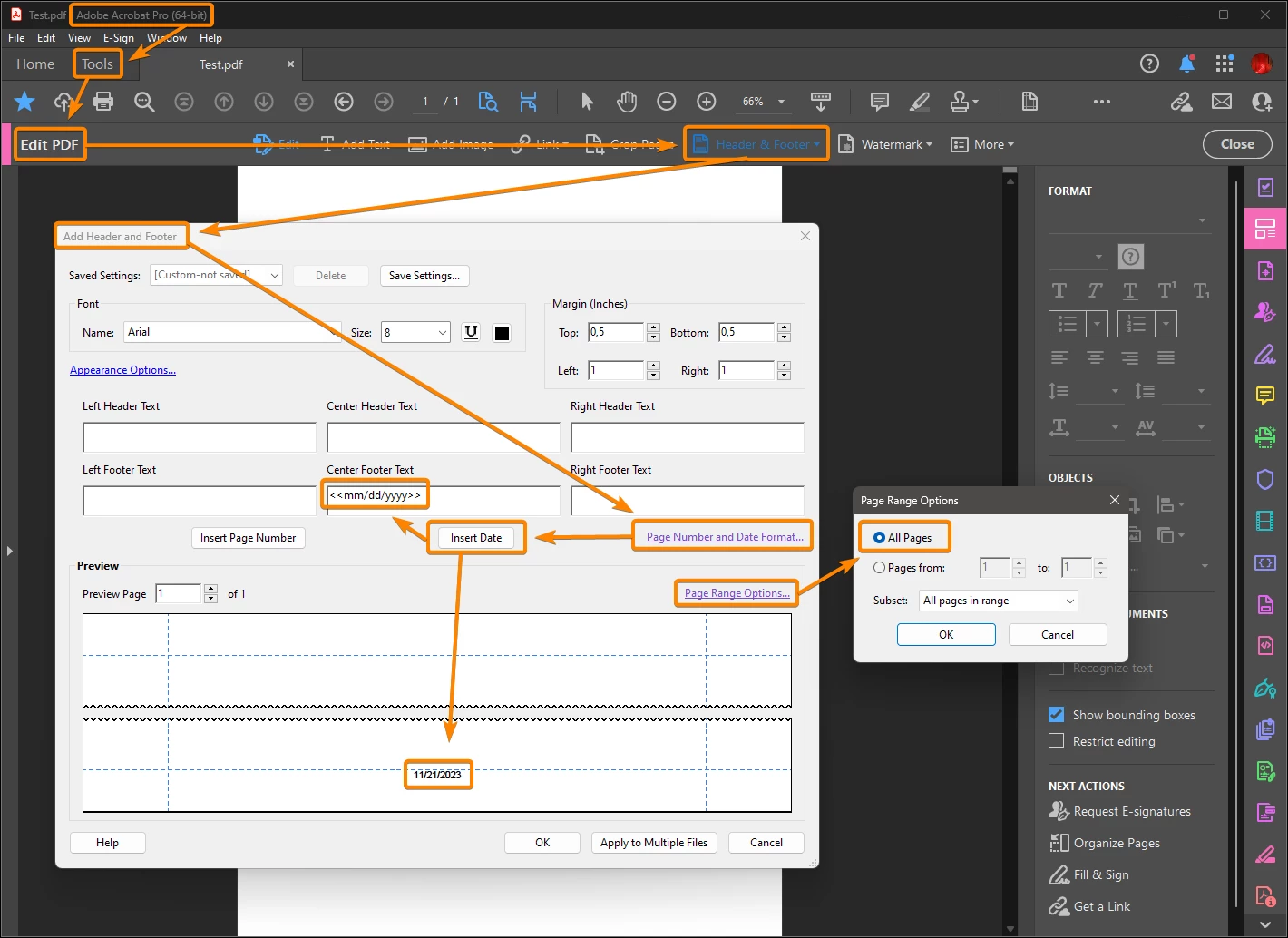Viewport: 1288px width, 938px height.
Task: Click the Organize Pages icon
Action: coord(1059,843)
